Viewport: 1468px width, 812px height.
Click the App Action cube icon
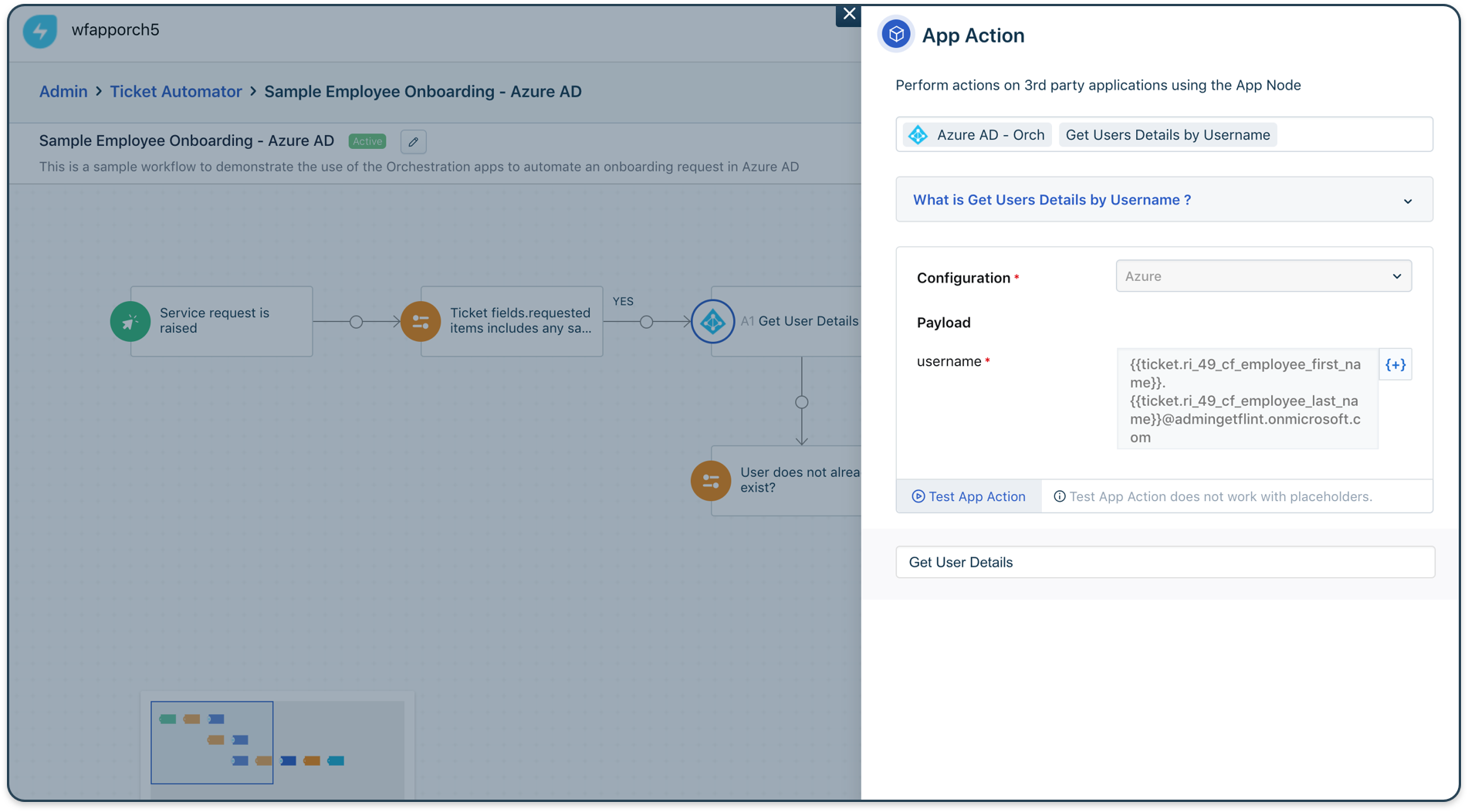click(x=895, y=34)
